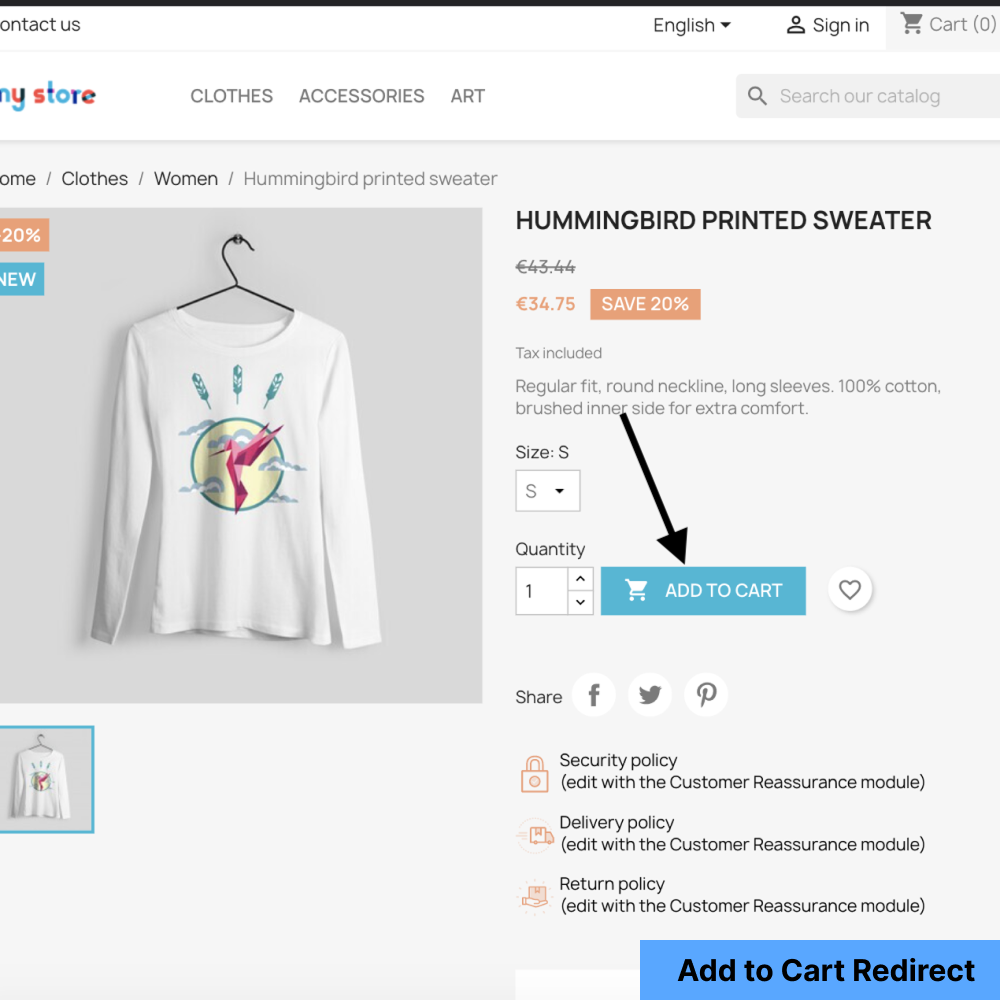Click the search magnifier icon
The image size is (1000, 1000).
click(x=757, y=95)
